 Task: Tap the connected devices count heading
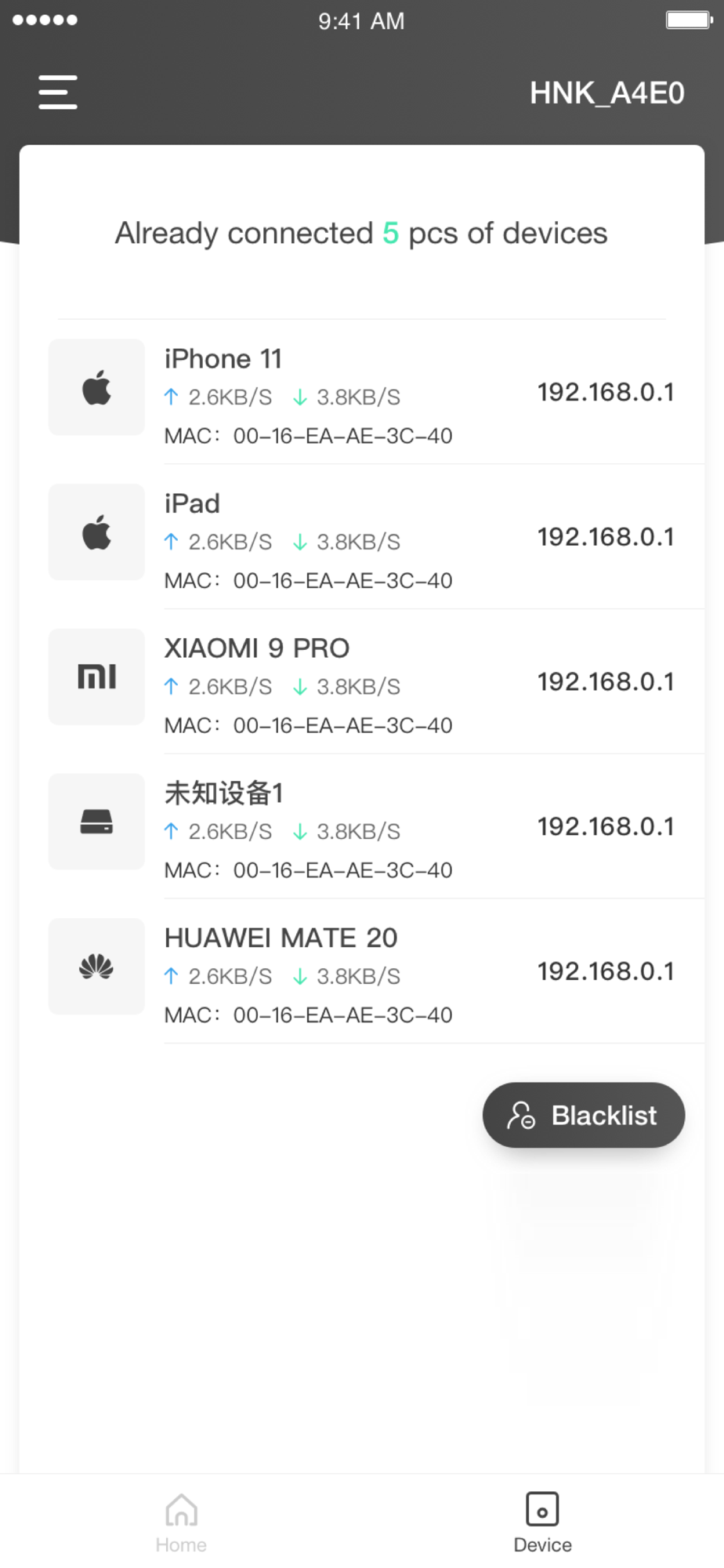[361, 234]
